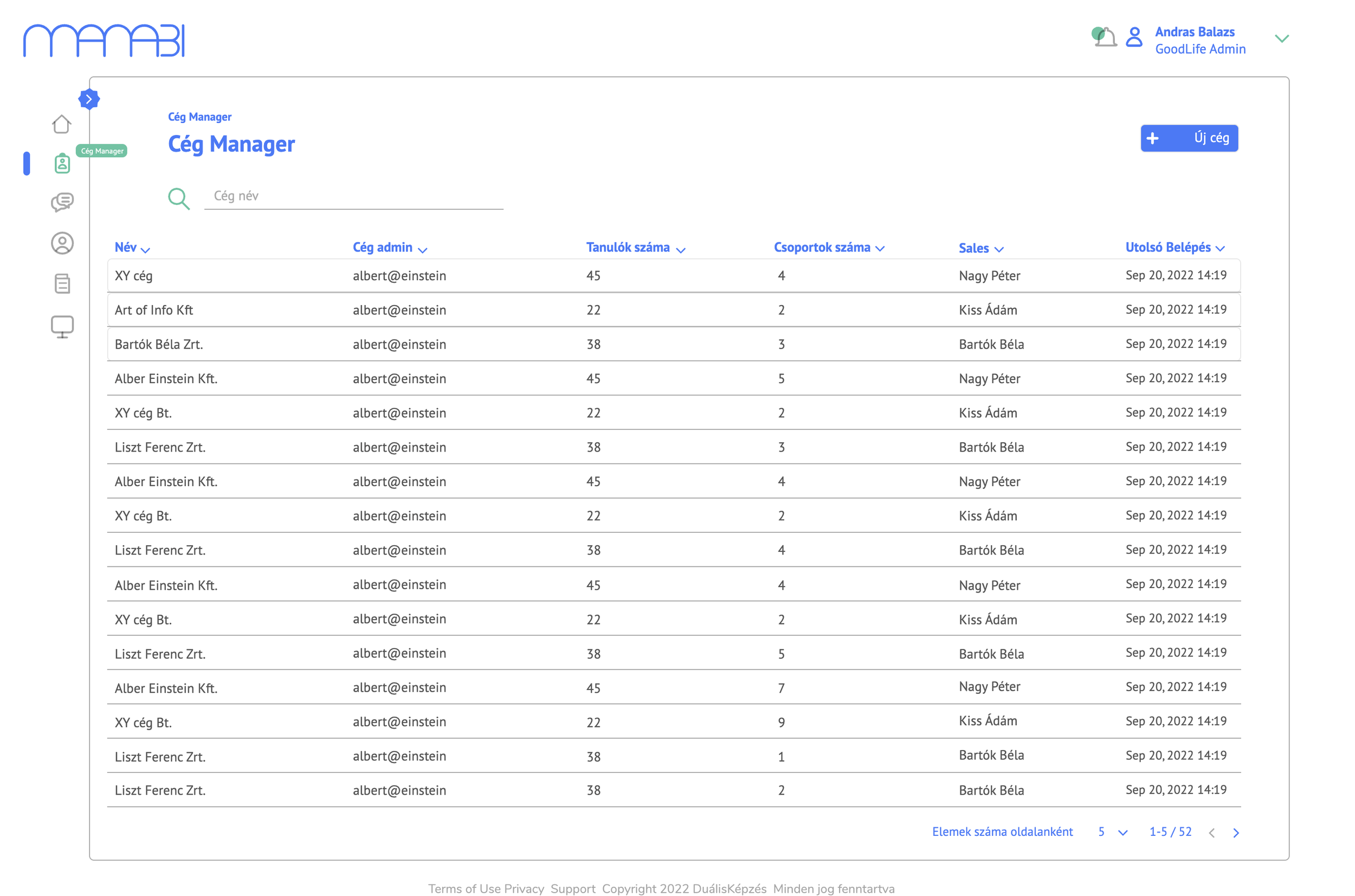
Task: Click the magnifier search icon
Action: 179,198
